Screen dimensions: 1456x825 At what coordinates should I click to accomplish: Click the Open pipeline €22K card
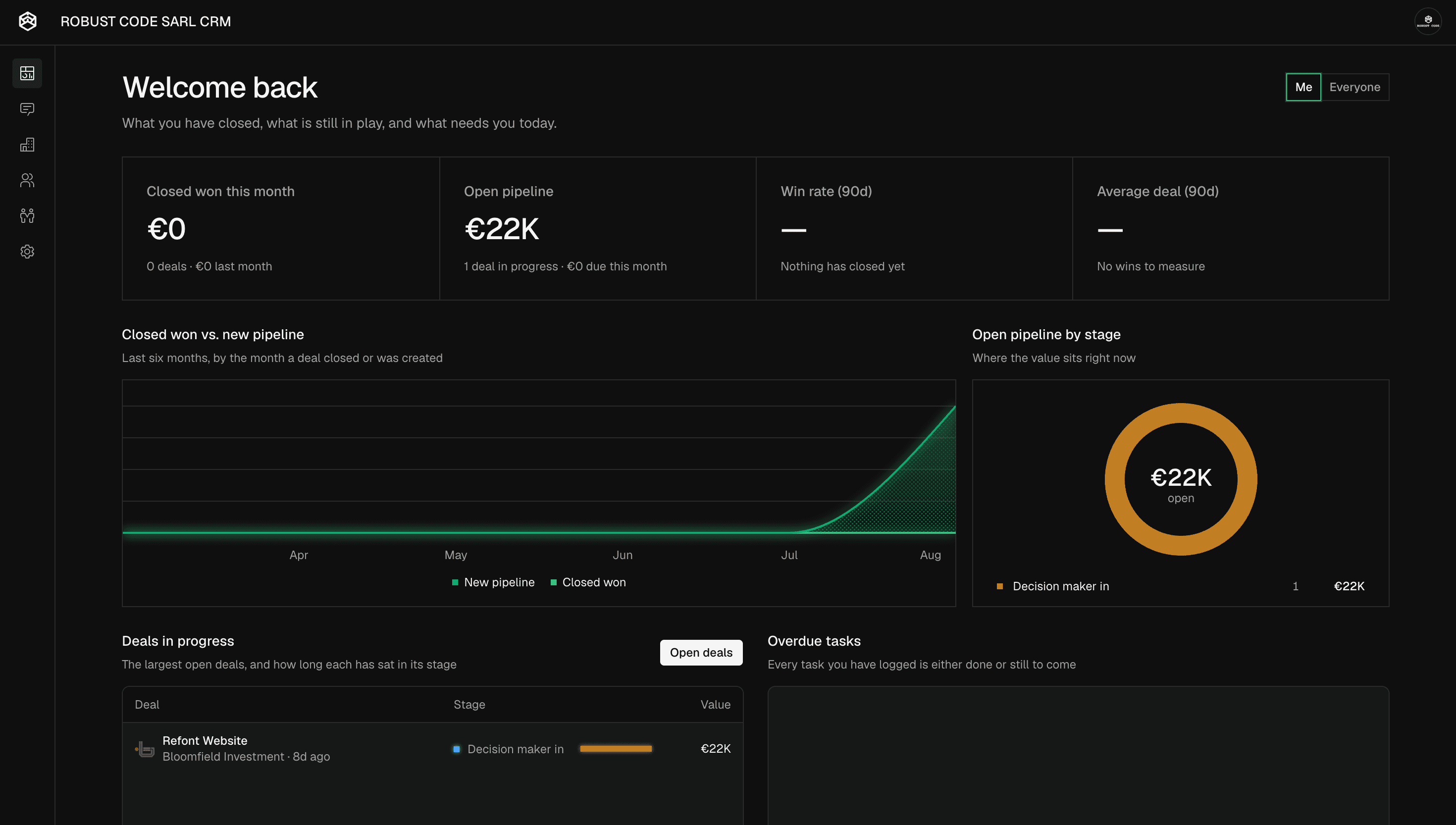pyautogui.click(x=598, y=228)
